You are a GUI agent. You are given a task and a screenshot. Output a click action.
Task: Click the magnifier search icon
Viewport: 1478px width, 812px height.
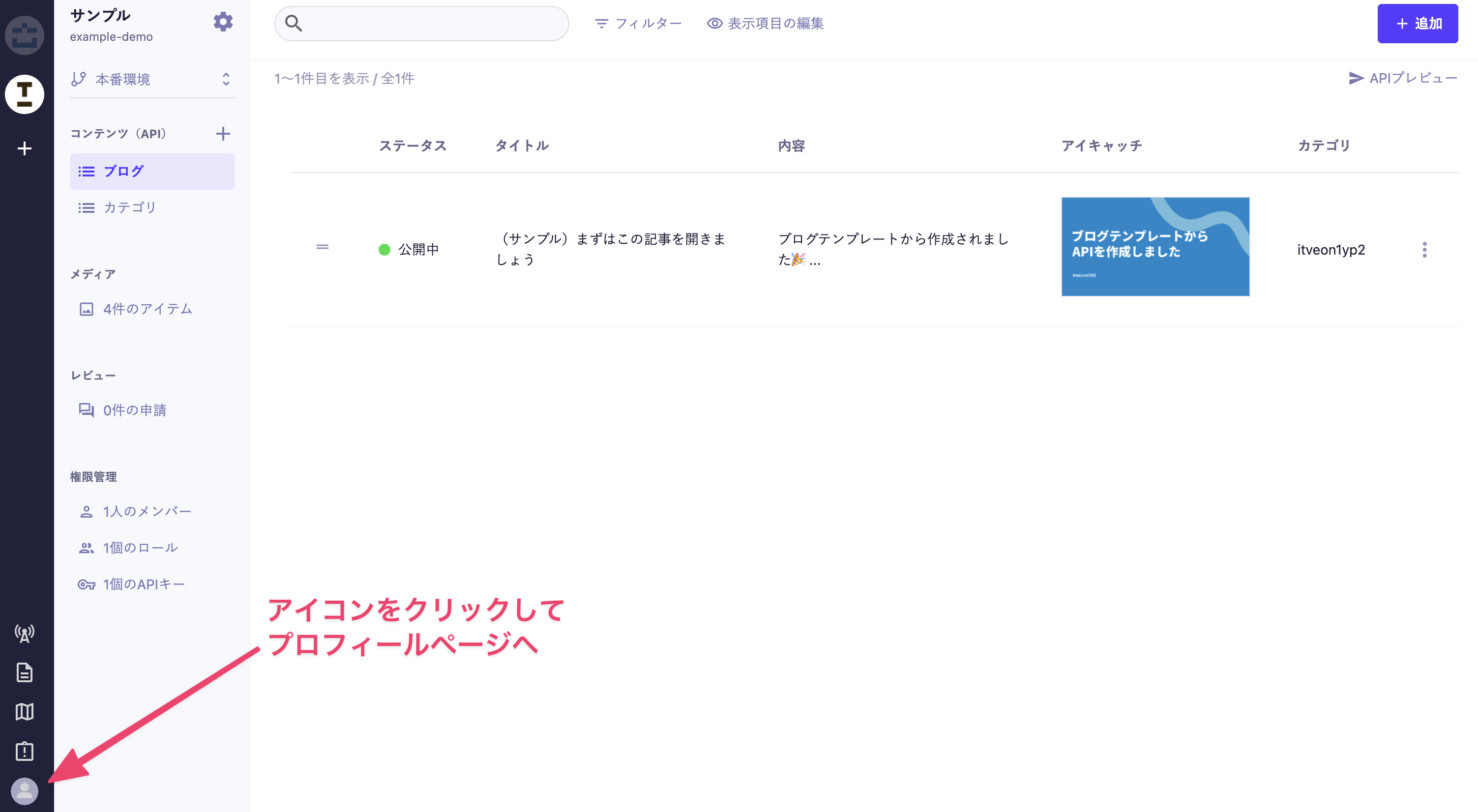pos(293,24)
